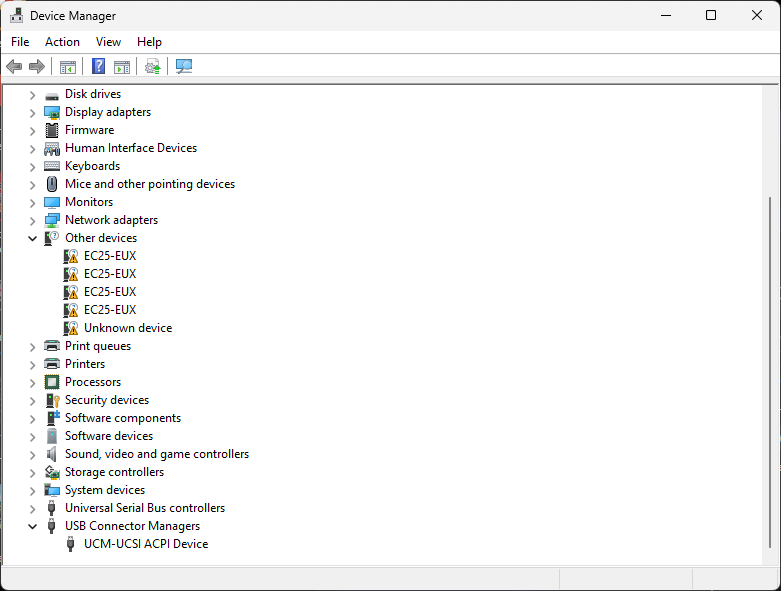
Task: Click the Processors icon
Action: (x=52, y=382)
